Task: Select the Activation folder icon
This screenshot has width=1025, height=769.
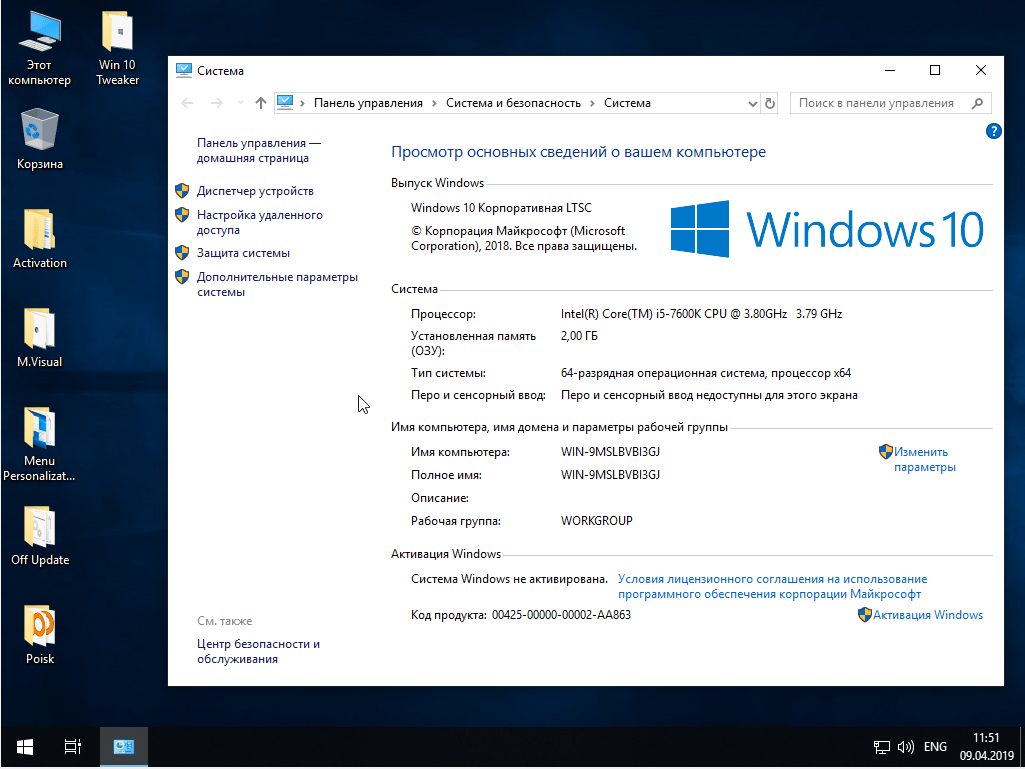Action: (x=40, y=239)
